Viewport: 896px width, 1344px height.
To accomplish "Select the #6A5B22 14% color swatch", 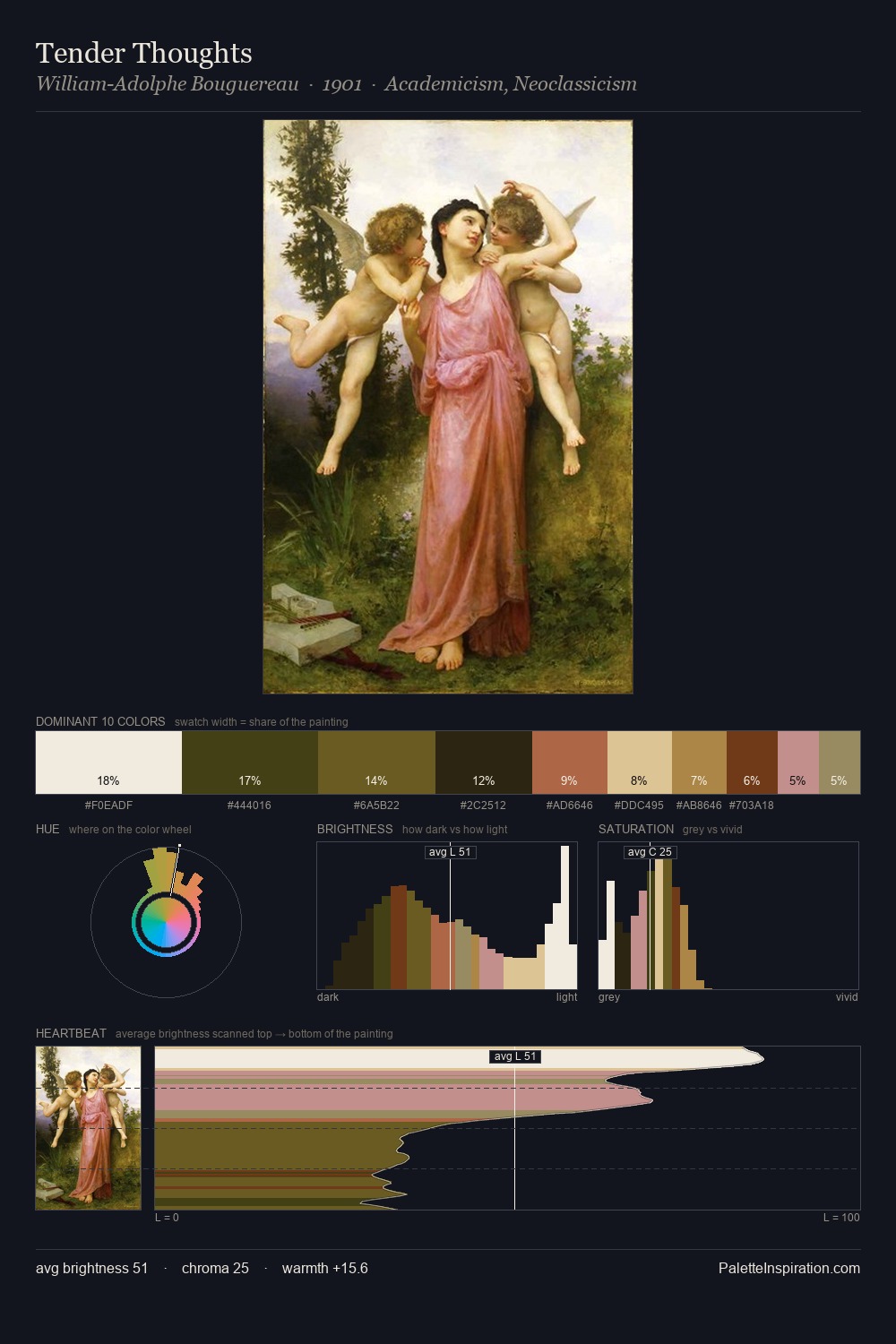I will tap(376, 762).
